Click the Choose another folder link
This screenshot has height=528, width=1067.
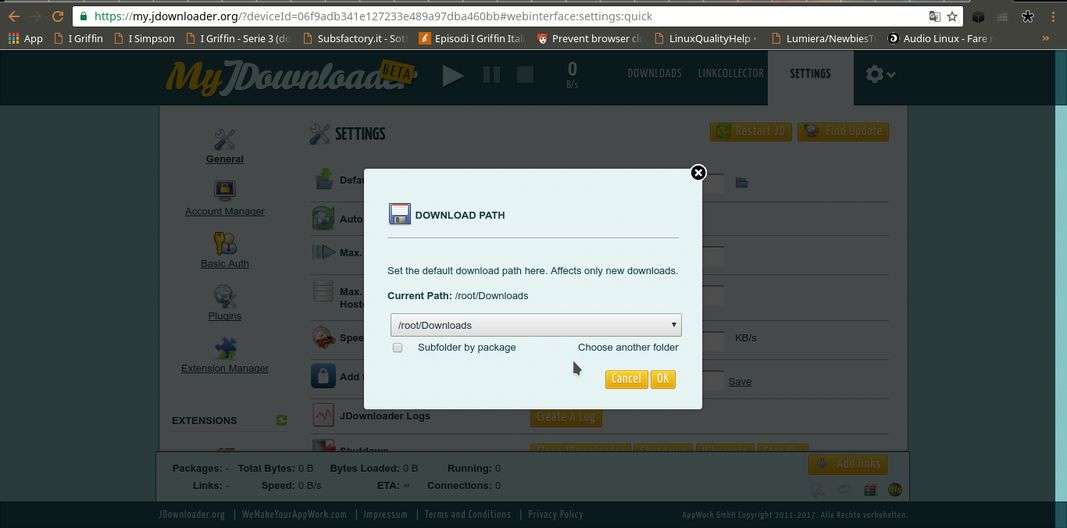tap(628, 347)
